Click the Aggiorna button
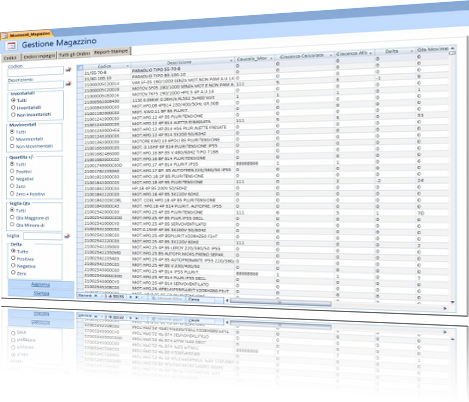Viewport: 469px width, 402px height. (x=41, y=284)
